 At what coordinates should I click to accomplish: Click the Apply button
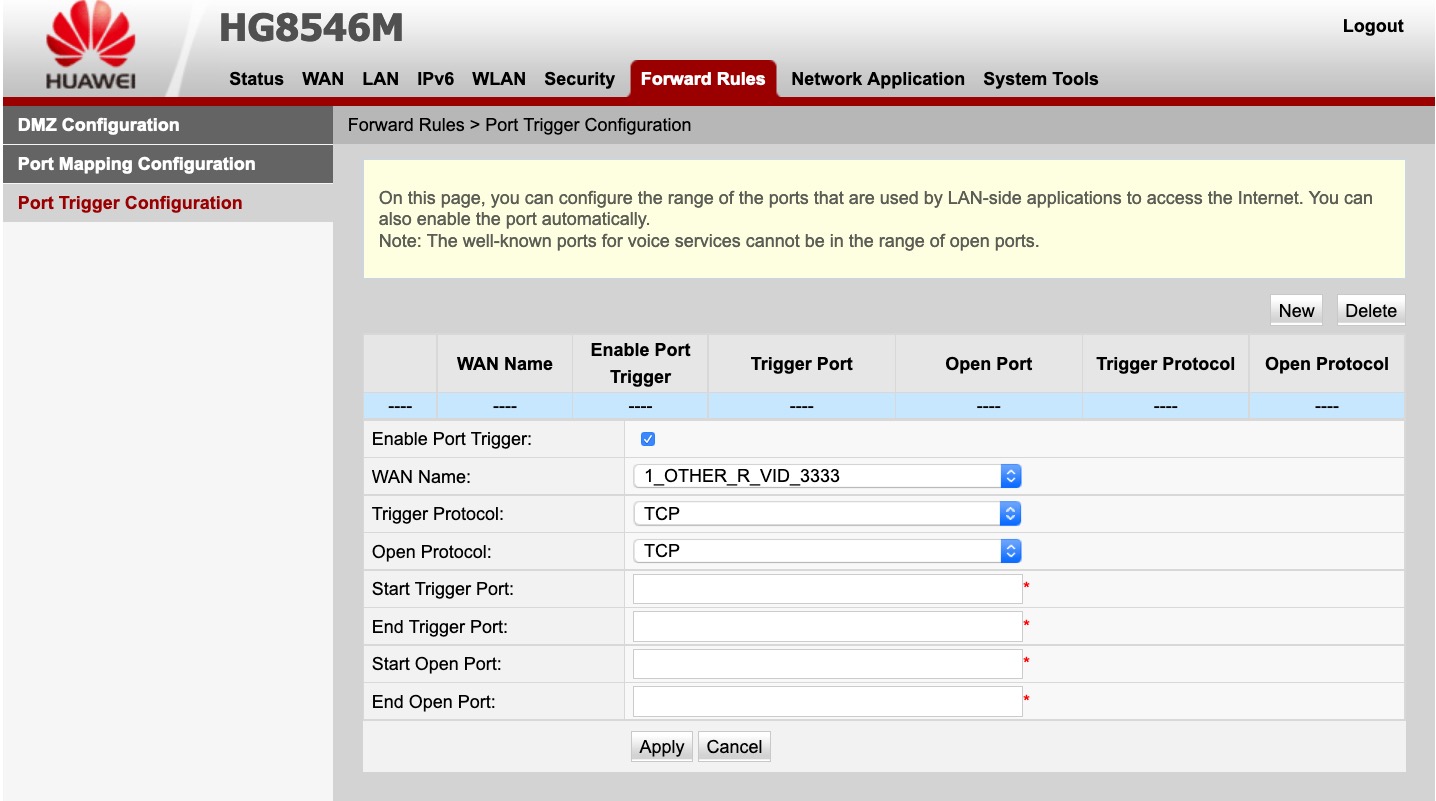pos(662,747)
